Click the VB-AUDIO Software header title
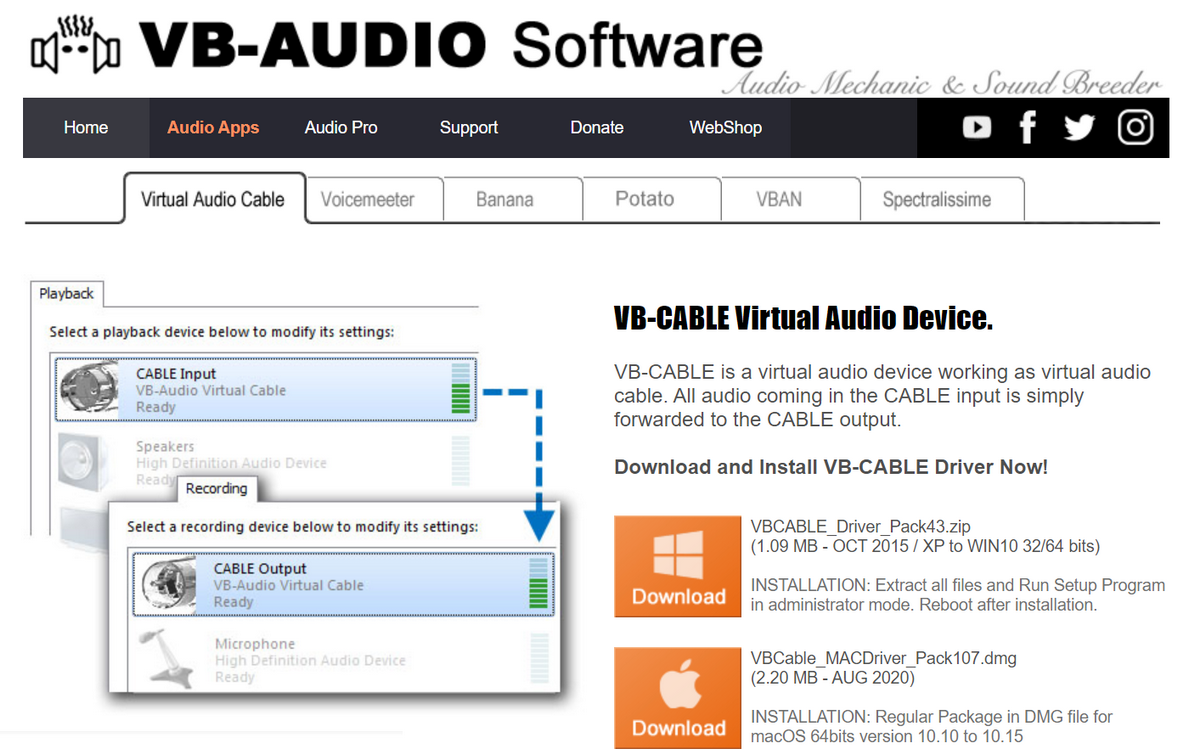The height and width of the screenshot is (755, 1178). (x=451, y=45)
